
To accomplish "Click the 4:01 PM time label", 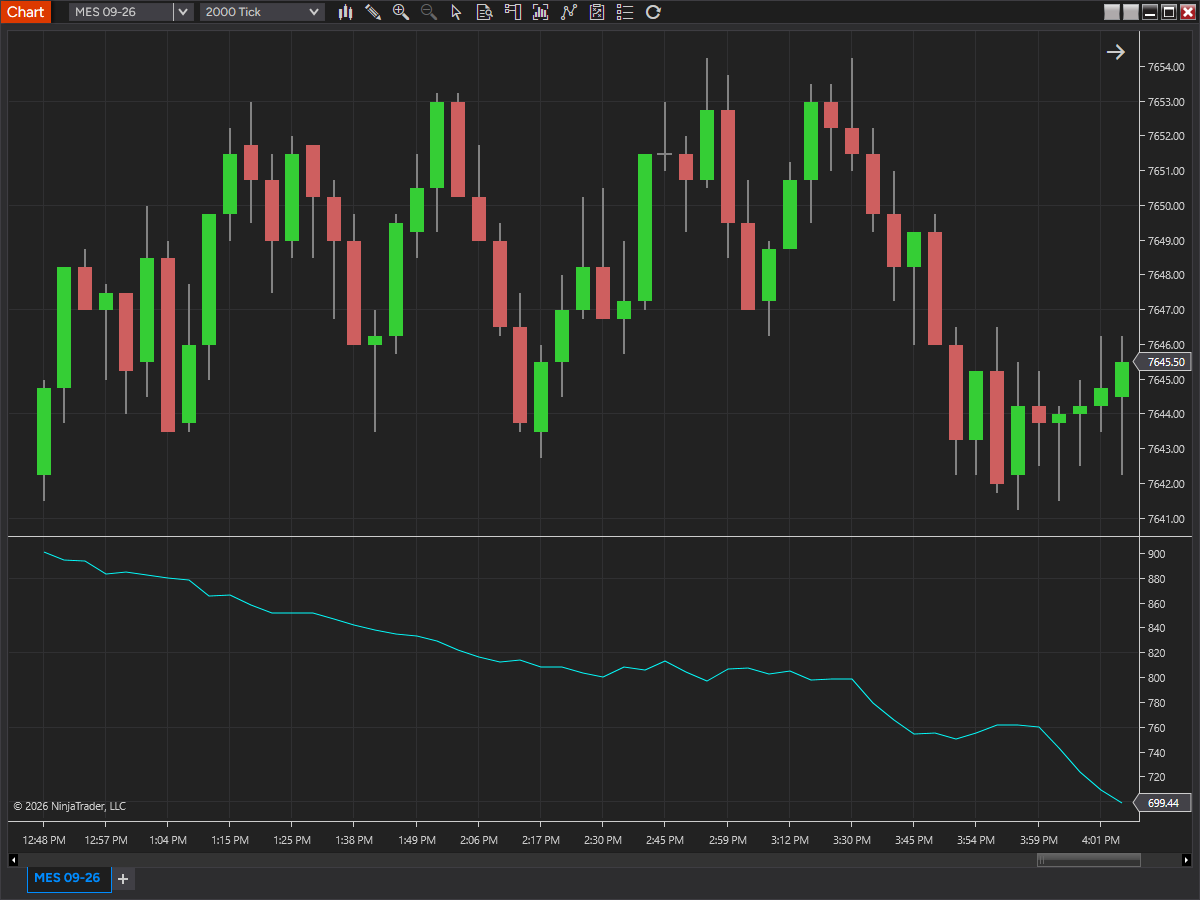I will 1100,840.
